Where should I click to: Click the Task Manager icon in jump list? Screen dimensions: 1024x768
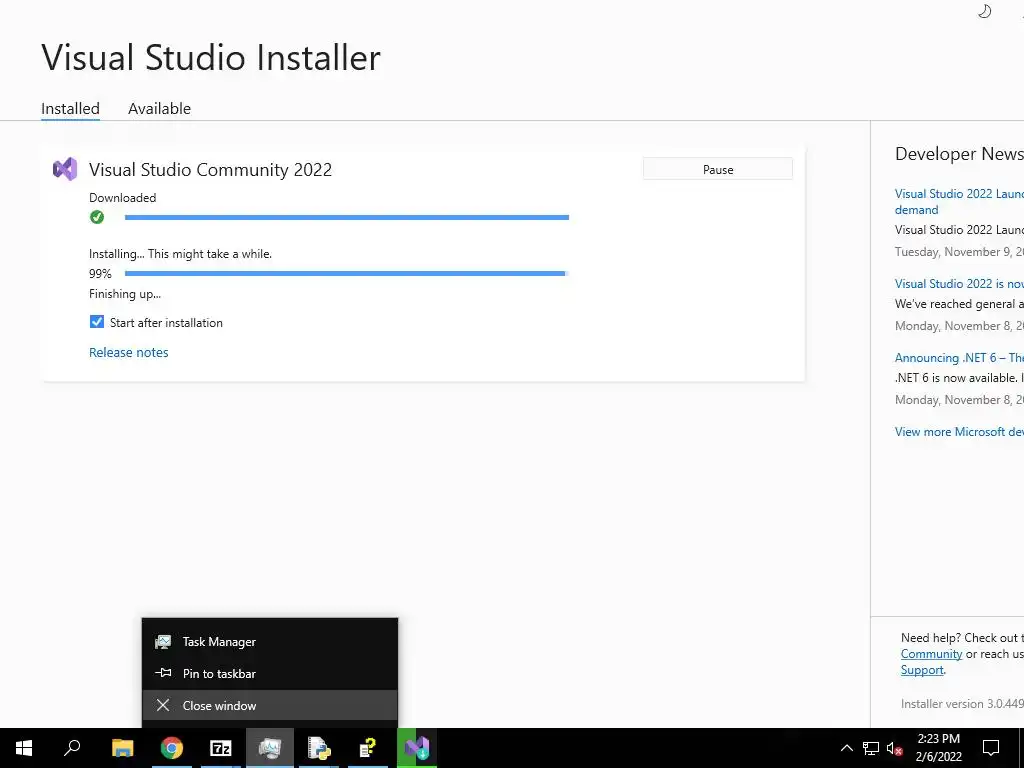pyautogui.click(x=163, y=642)
